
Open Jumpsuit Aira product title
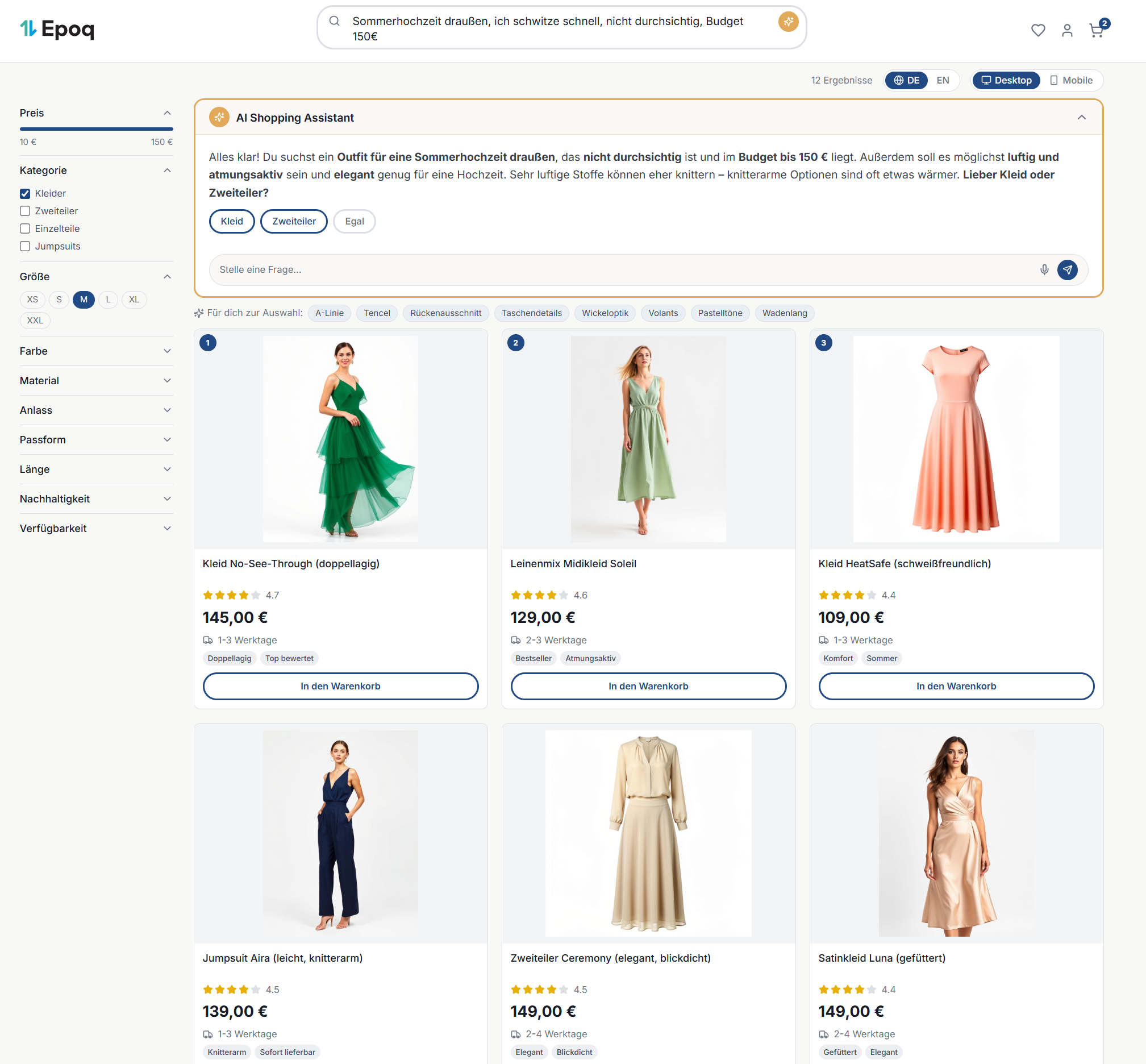pos(282,958)
